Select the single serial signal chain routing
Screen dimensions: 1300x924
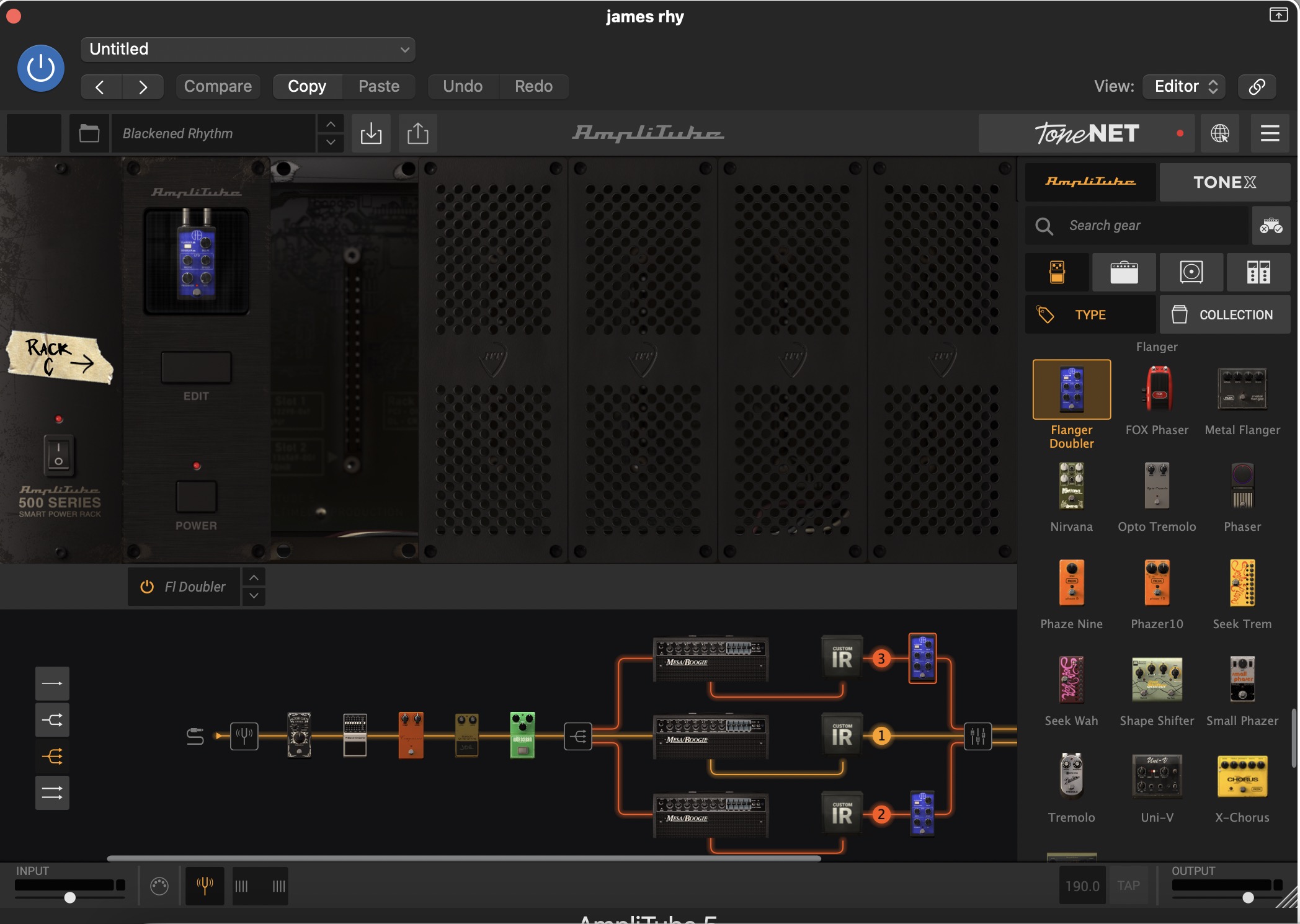pyautogui.click(x=52, y=683)
